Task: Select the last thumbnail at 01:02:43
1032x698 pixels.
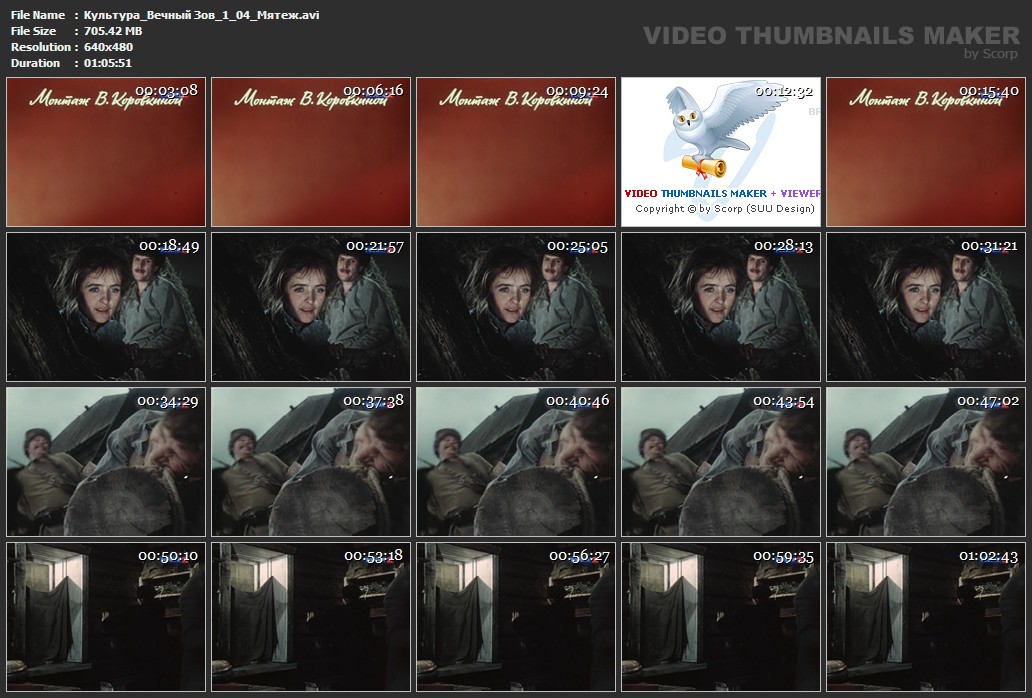Action: [926, 617]
